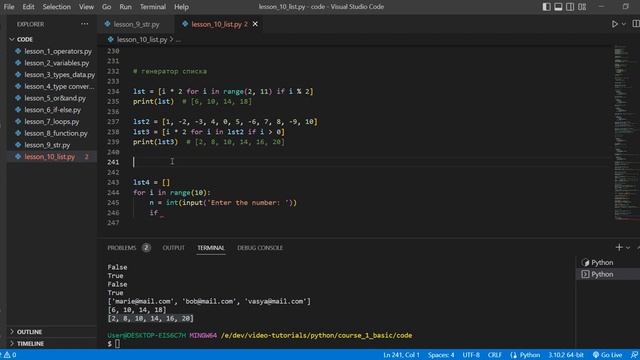Switch to TERMINAL panel tab
The image size is (640, 360).
(x=211, y=248)
